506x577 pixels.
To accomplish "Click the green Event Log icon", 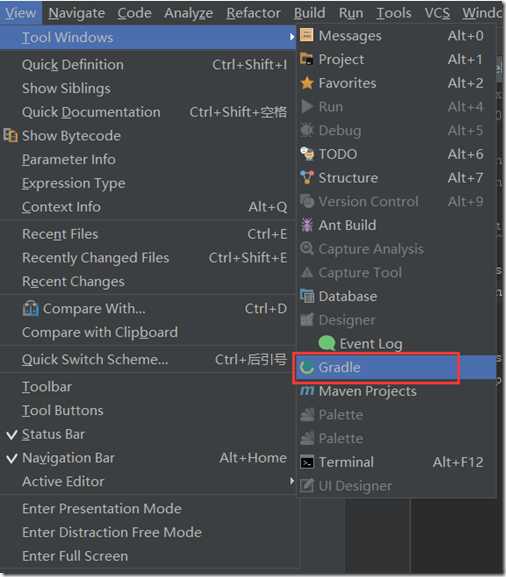I will (x=326, y=343).
